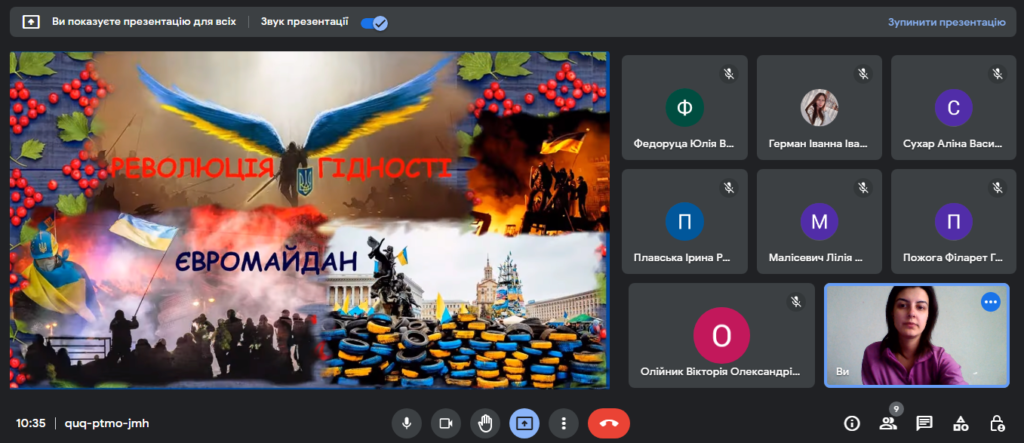
Task: Click the presented Євромайдан slide
Action: click(308, 220)
